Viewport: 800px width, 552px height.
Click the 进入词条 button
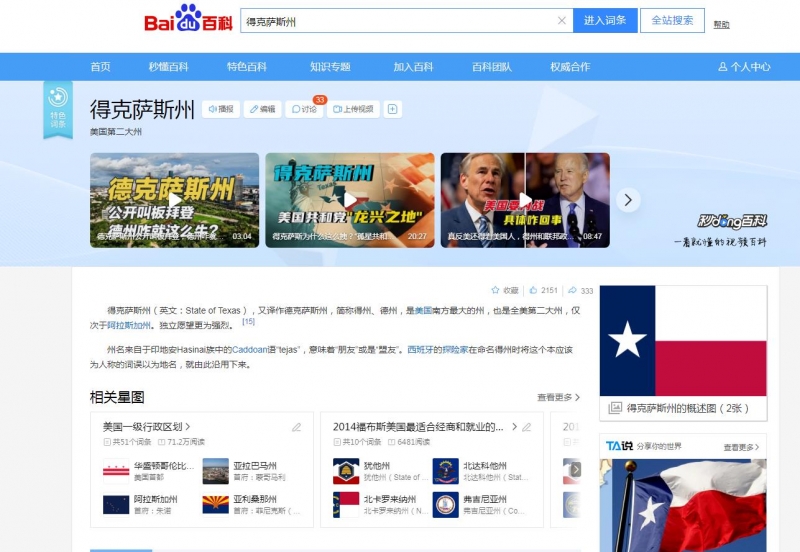[605, 20]
